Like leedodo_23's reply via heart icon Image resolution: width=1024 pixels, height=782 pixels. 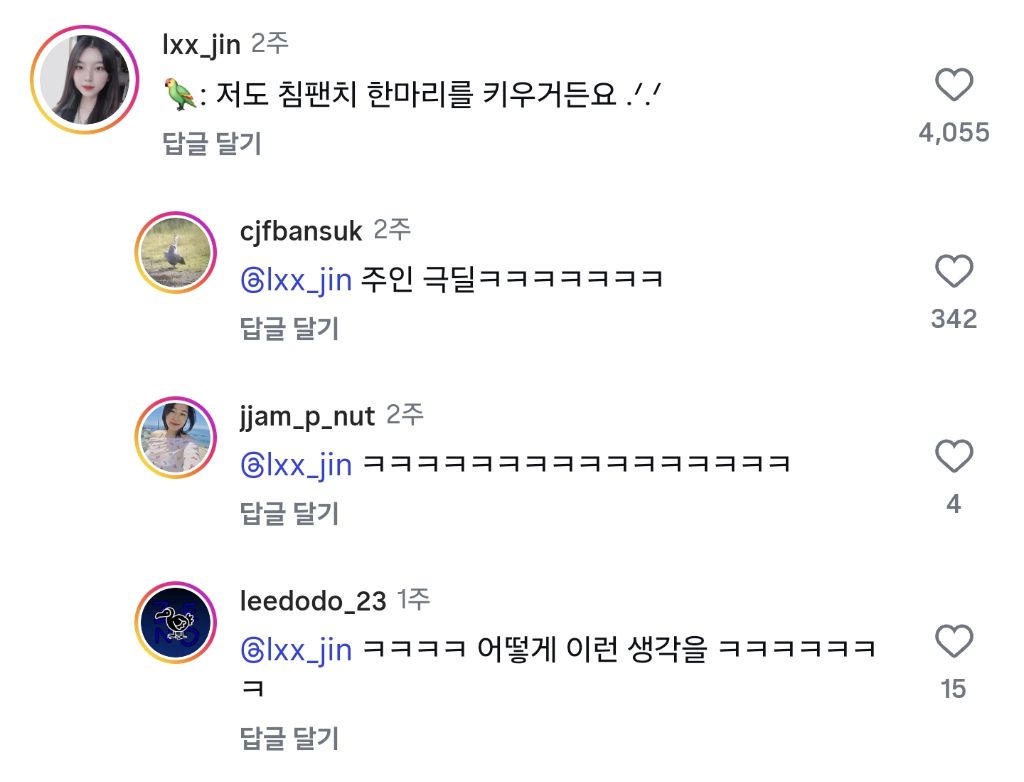(954, 641)
